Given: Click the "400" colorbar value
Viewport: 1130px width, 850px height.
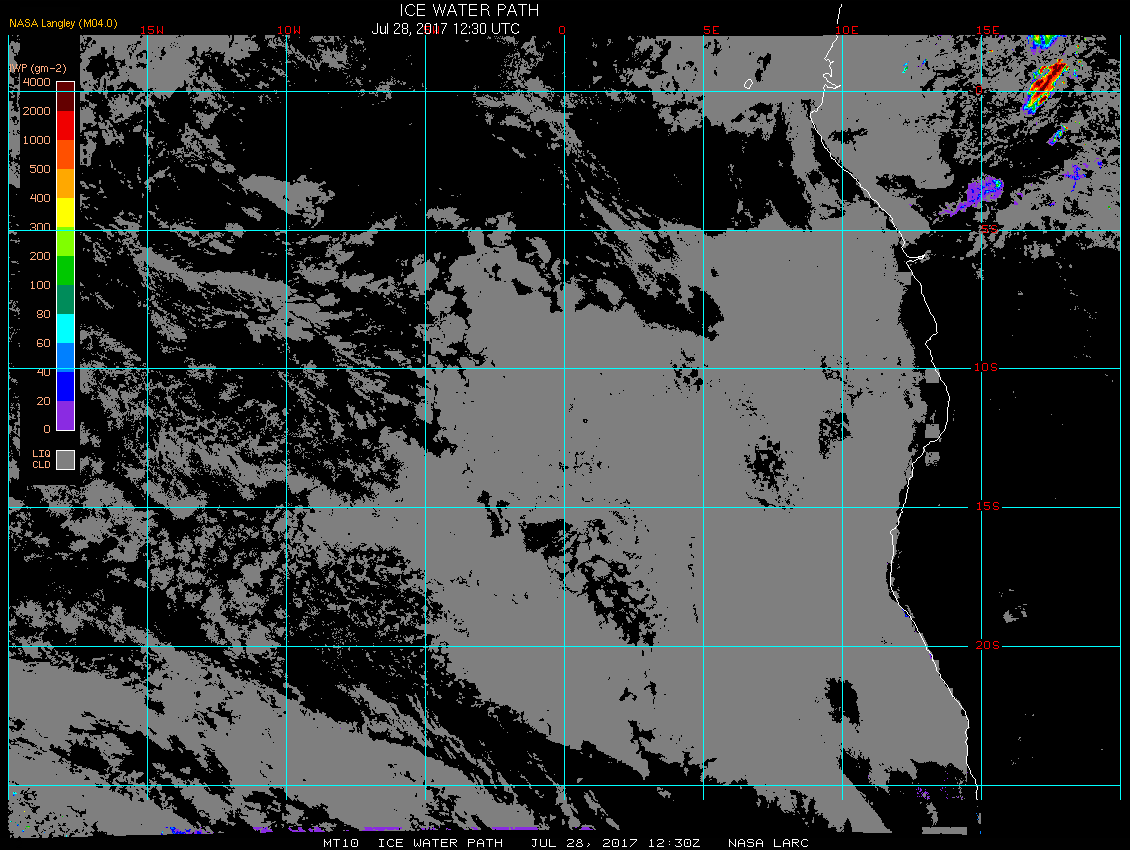Looking at the screenshot, I should [40, 198].
